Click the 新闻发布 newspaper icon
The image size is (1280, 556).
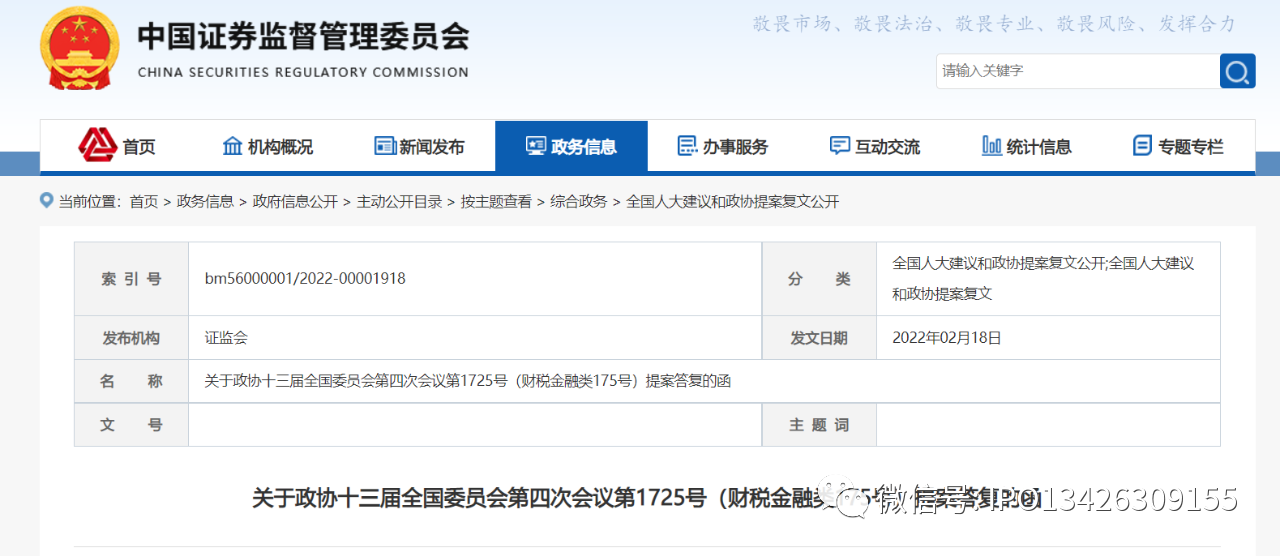385,146
